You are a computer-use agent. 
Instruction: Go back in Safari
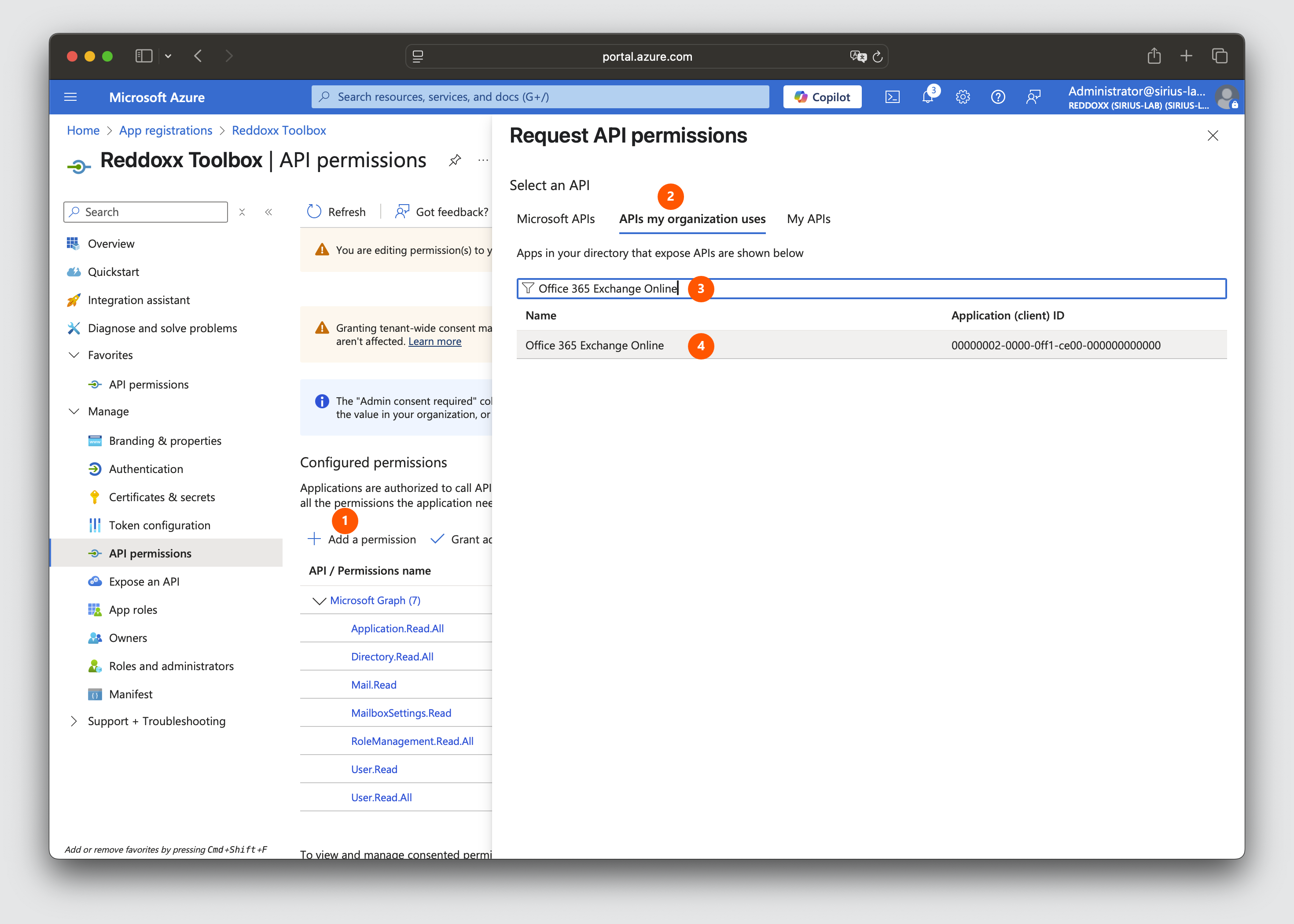click(x=198, y=56)
